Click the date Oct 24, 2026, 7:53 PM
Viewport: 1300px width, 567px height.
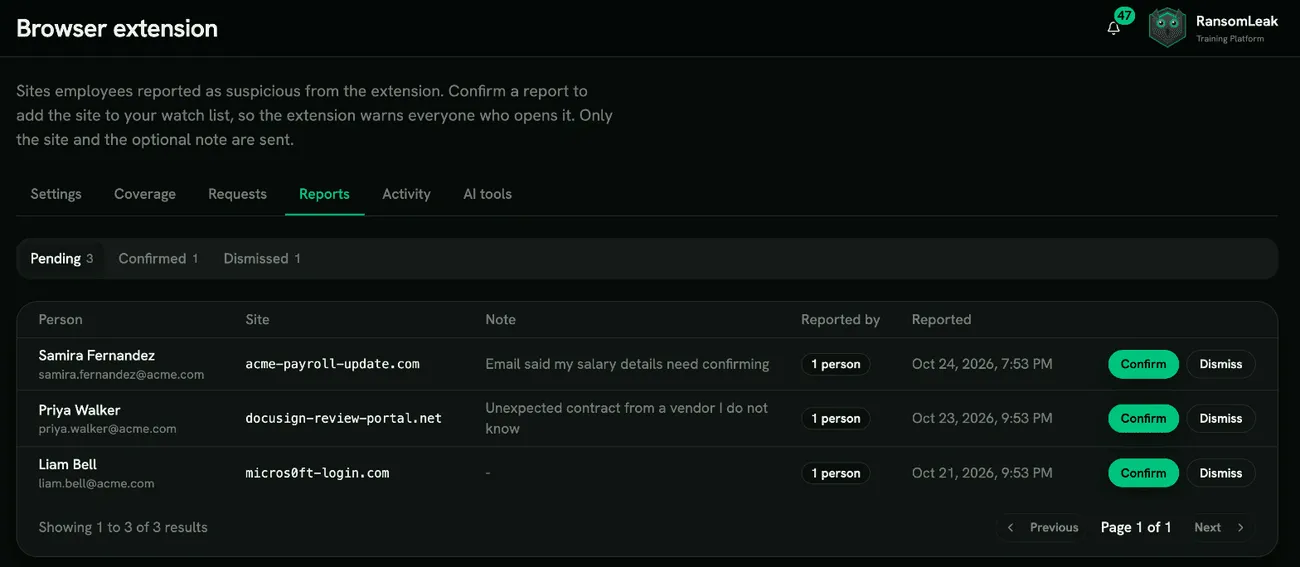tap(982, 364)
